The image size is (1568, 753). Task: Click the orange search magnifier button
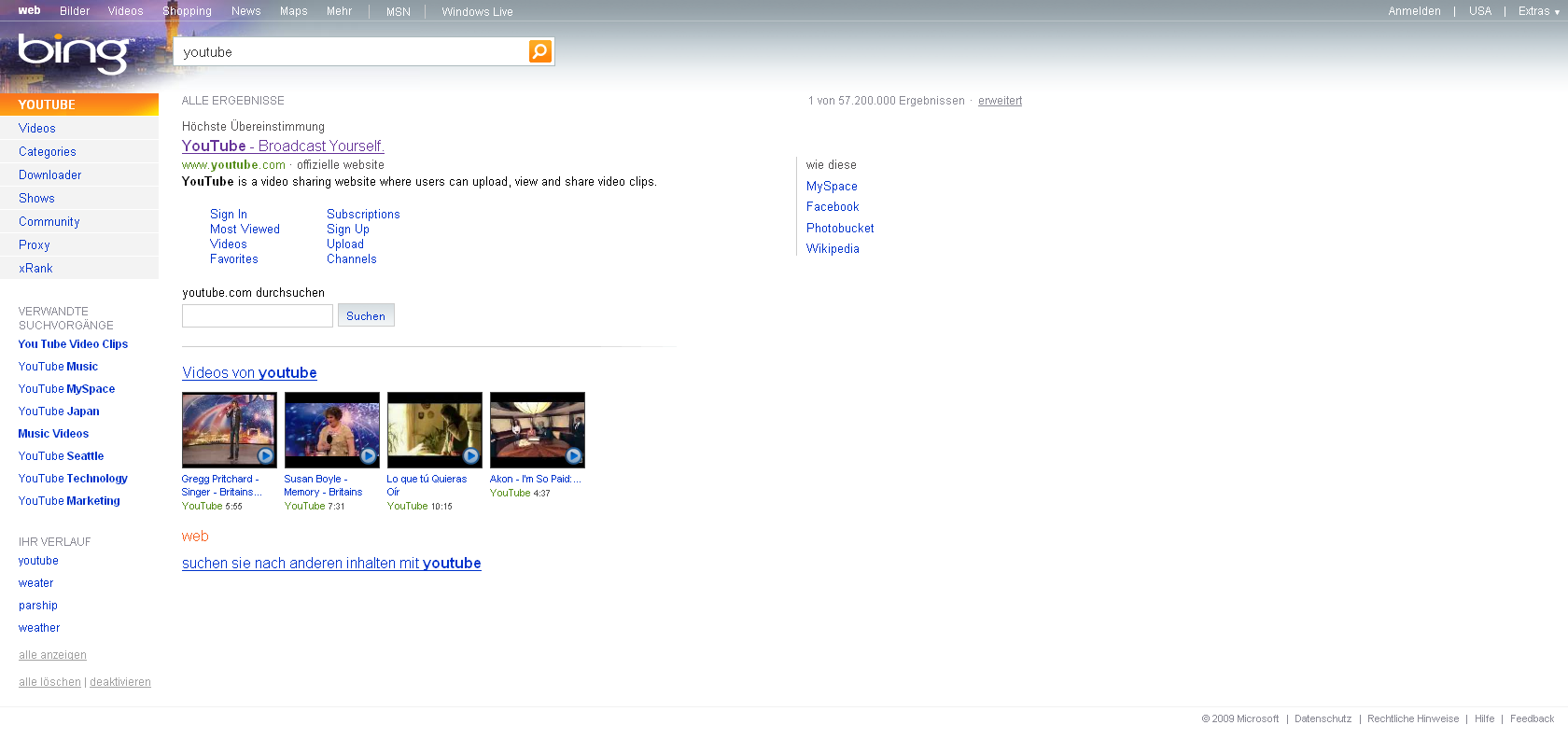(x=540, y=51)
